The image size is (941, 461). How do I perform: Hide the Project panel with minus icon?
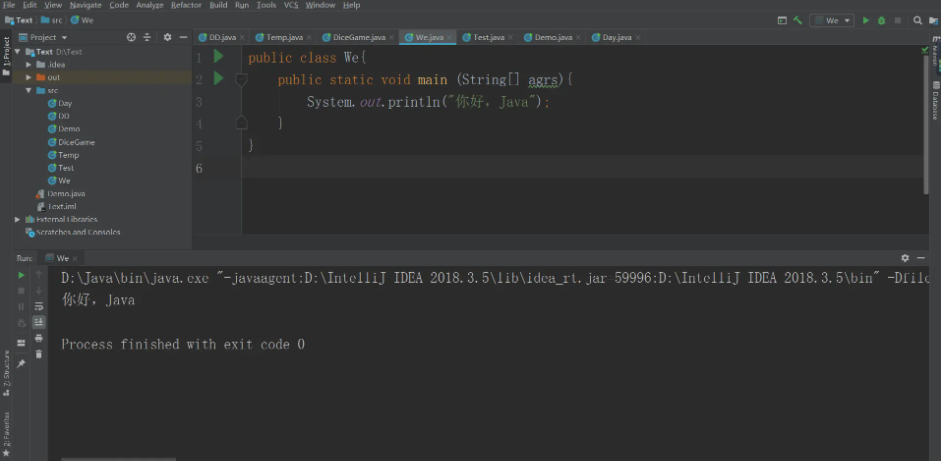click(182, 37)
